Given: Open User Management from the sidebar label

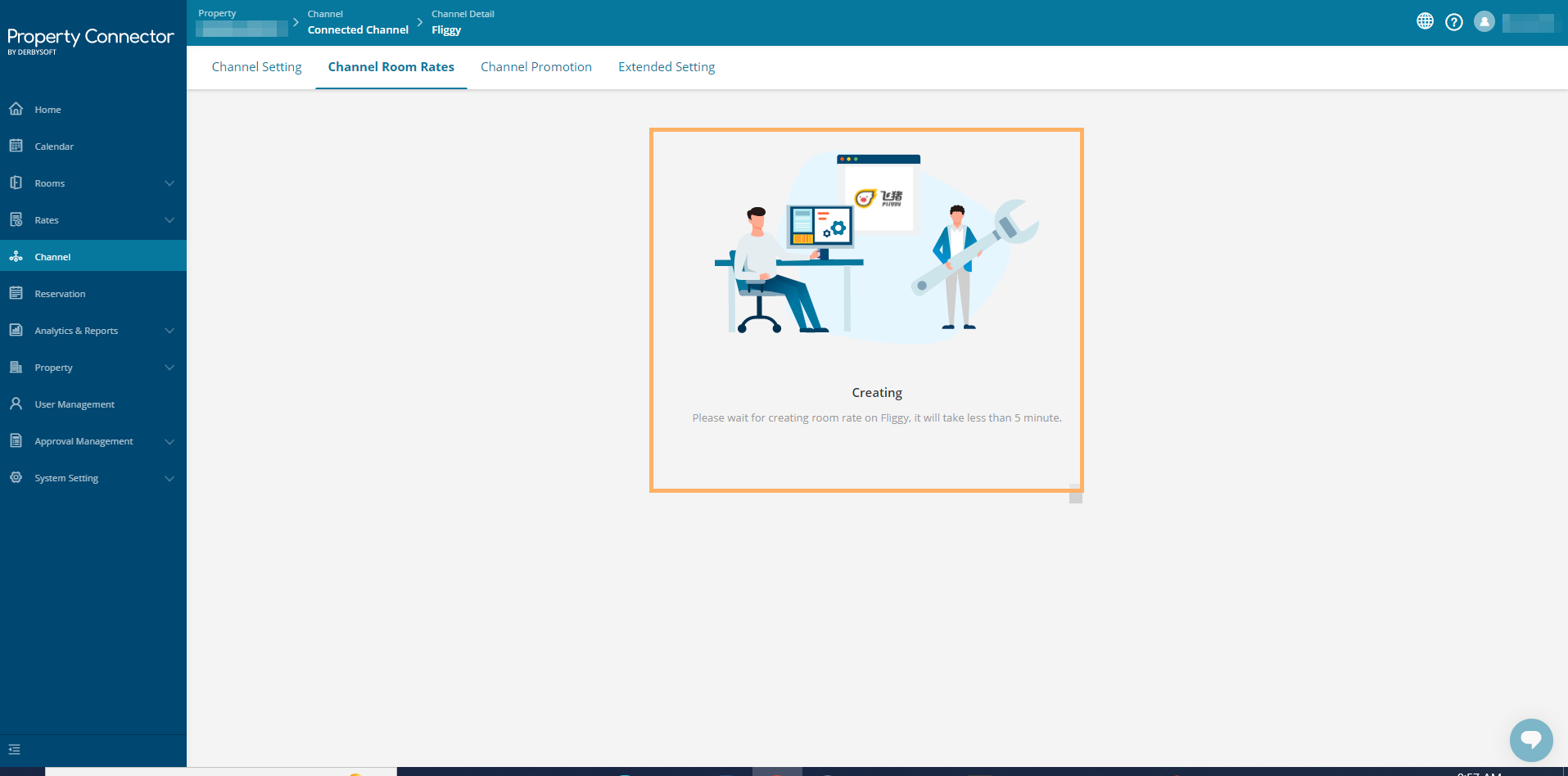Looking at the screenshot, I should [75, 404].
